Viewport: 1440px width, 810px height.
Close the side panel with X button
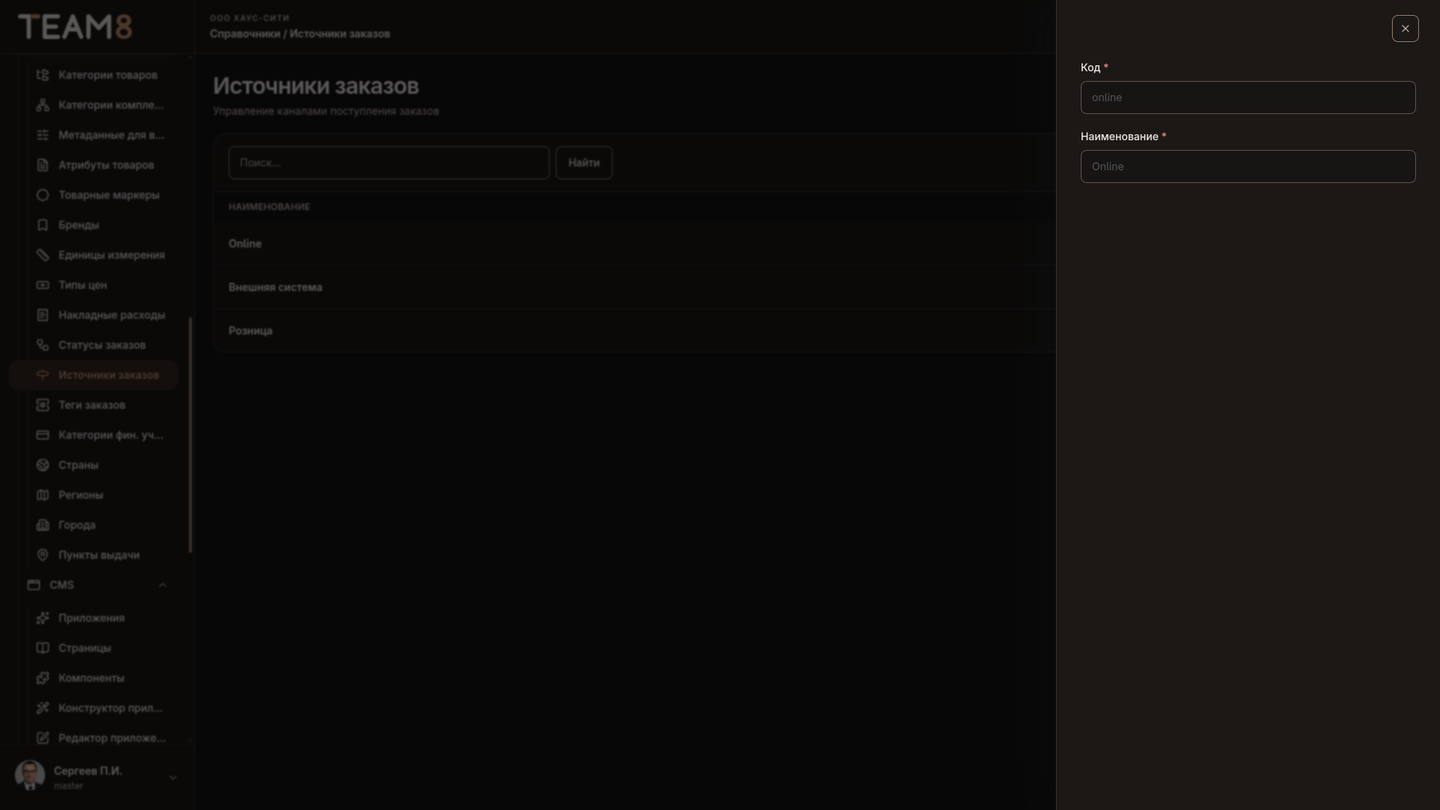click(1405, 28)
